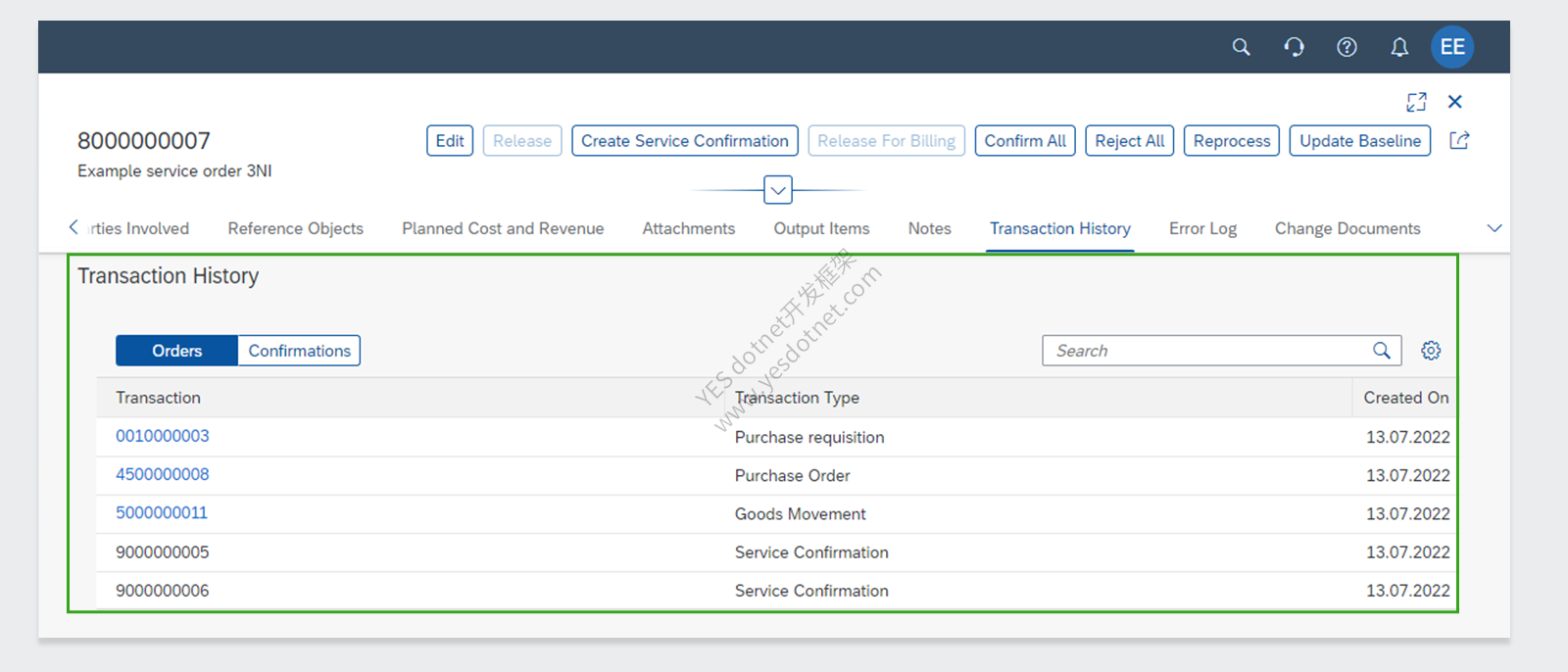This screenshot has height=672, width=1568.
Task: Click the Created On column header
Action: tap(1406, 398)
